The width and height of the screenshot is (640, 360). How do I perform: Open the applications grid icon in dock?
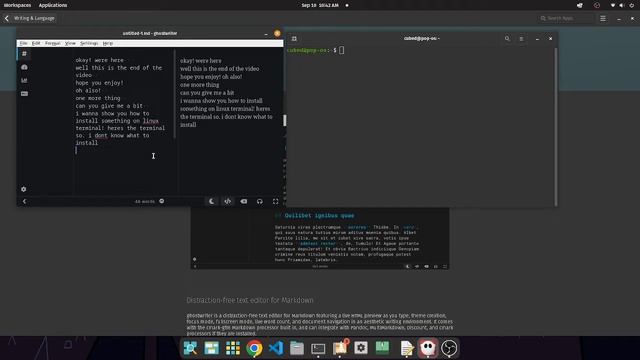click(x=233, y=348)
